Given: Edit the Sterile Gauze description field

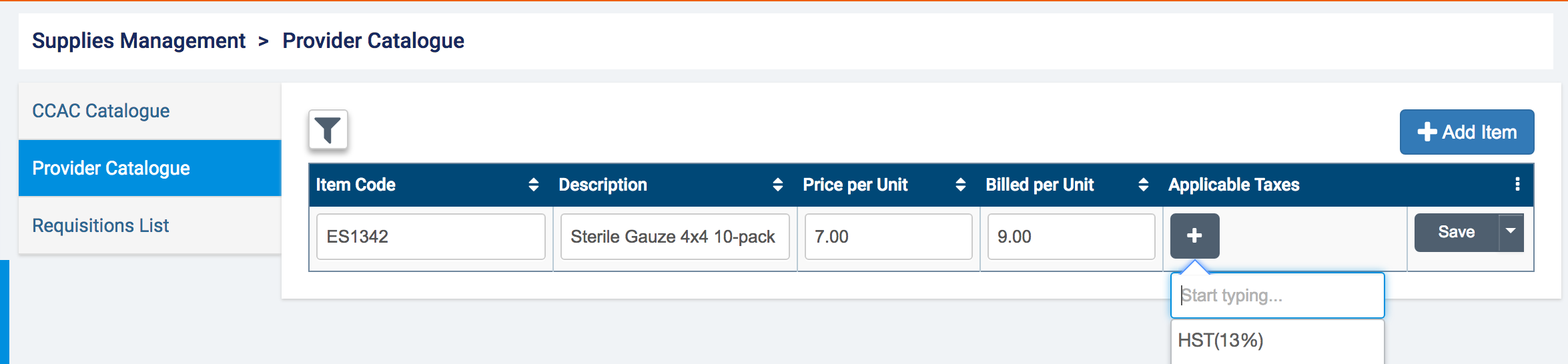Looking at the screenshot, I should pos(674,237).
